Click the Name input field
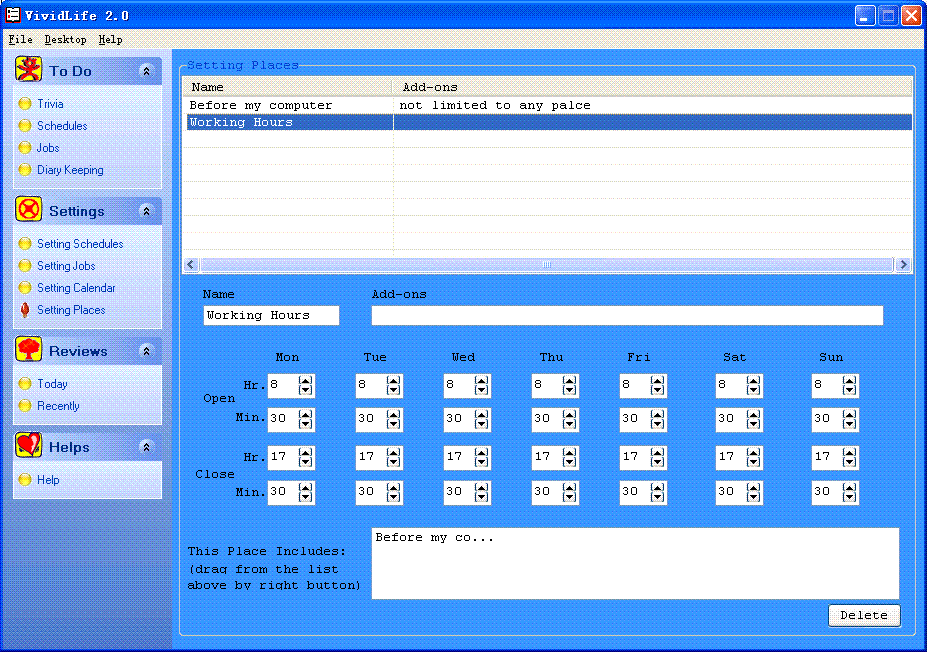927x652 pixels. click(x=271, y=316)
